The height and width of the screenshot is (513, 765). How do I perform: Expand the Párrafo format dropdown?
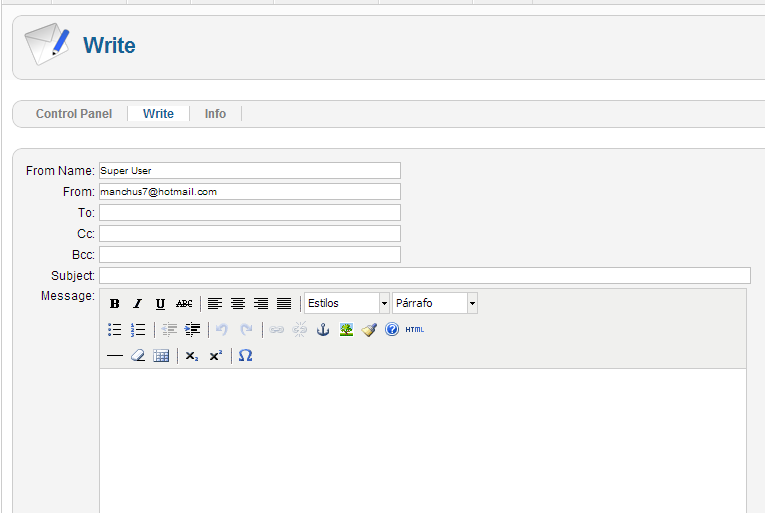[x=435, y=303]
